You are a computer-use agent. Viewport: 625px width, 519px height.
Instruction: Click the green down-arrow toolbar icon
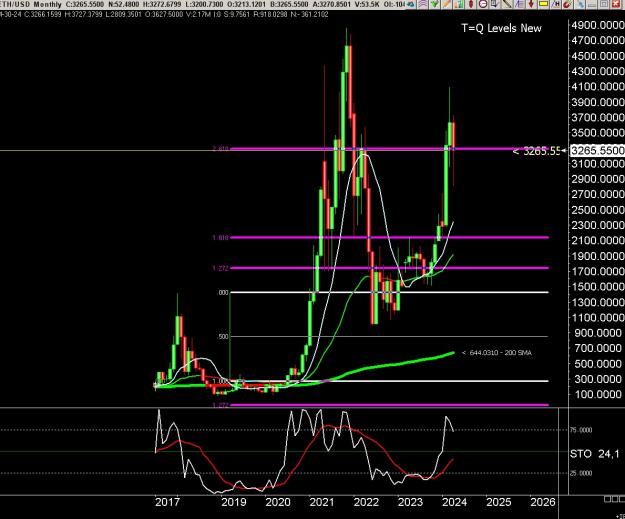pyautogui.click(x=434, y=4)
